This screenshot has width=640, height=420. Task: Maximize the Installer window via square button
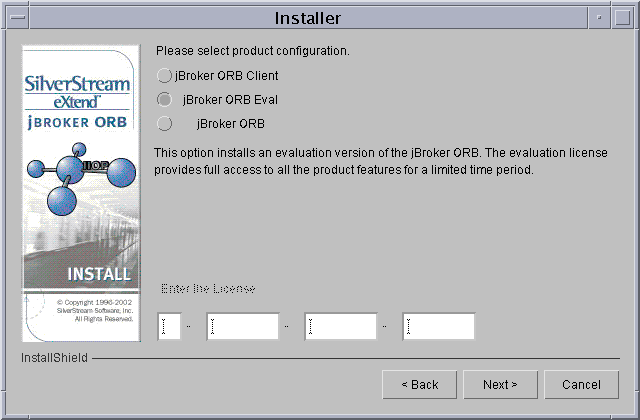click(x=622, y=18)
